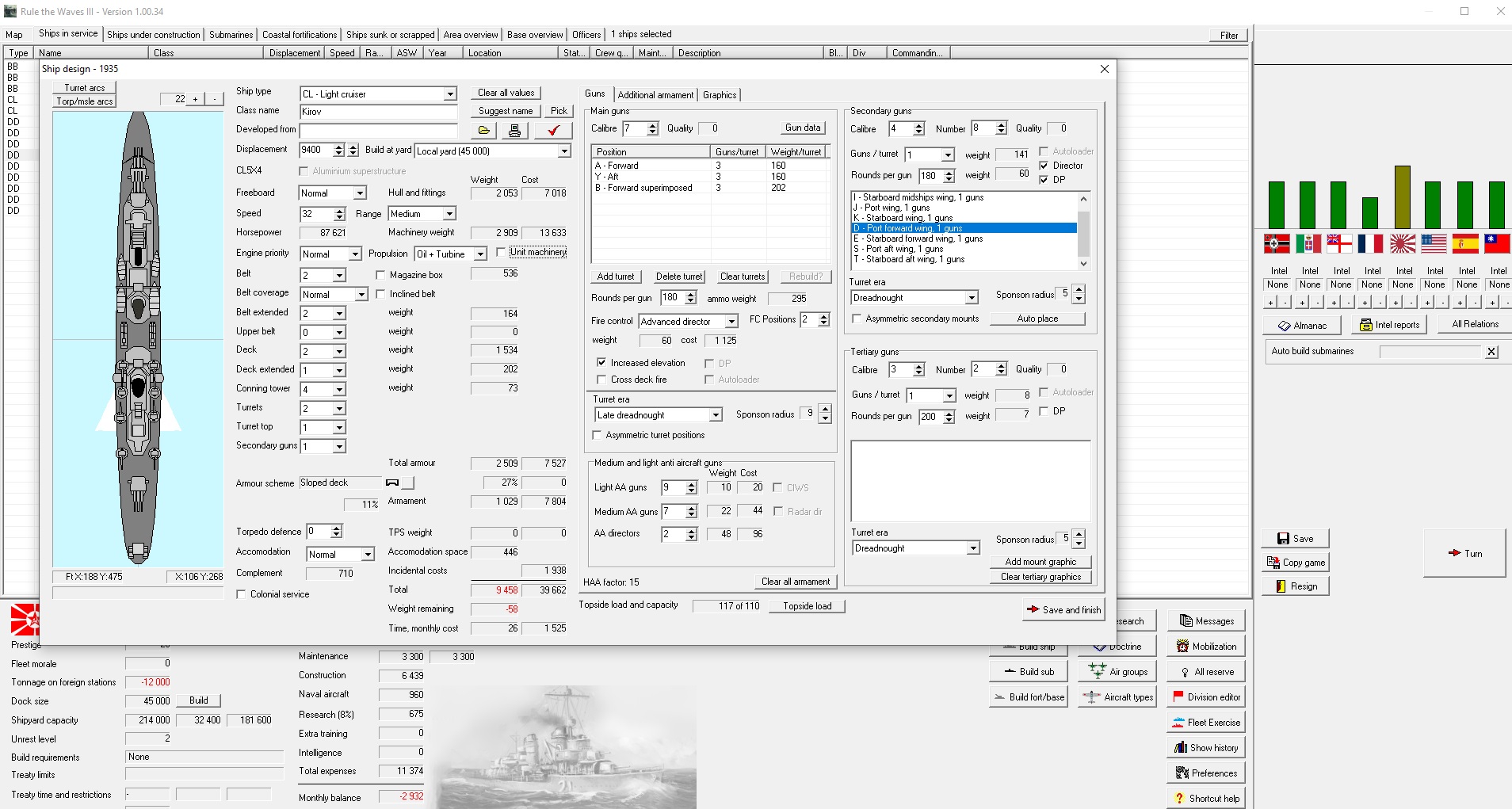Enable the Unit machinery checkbox
1512x809 pixels.
[501, 252]
